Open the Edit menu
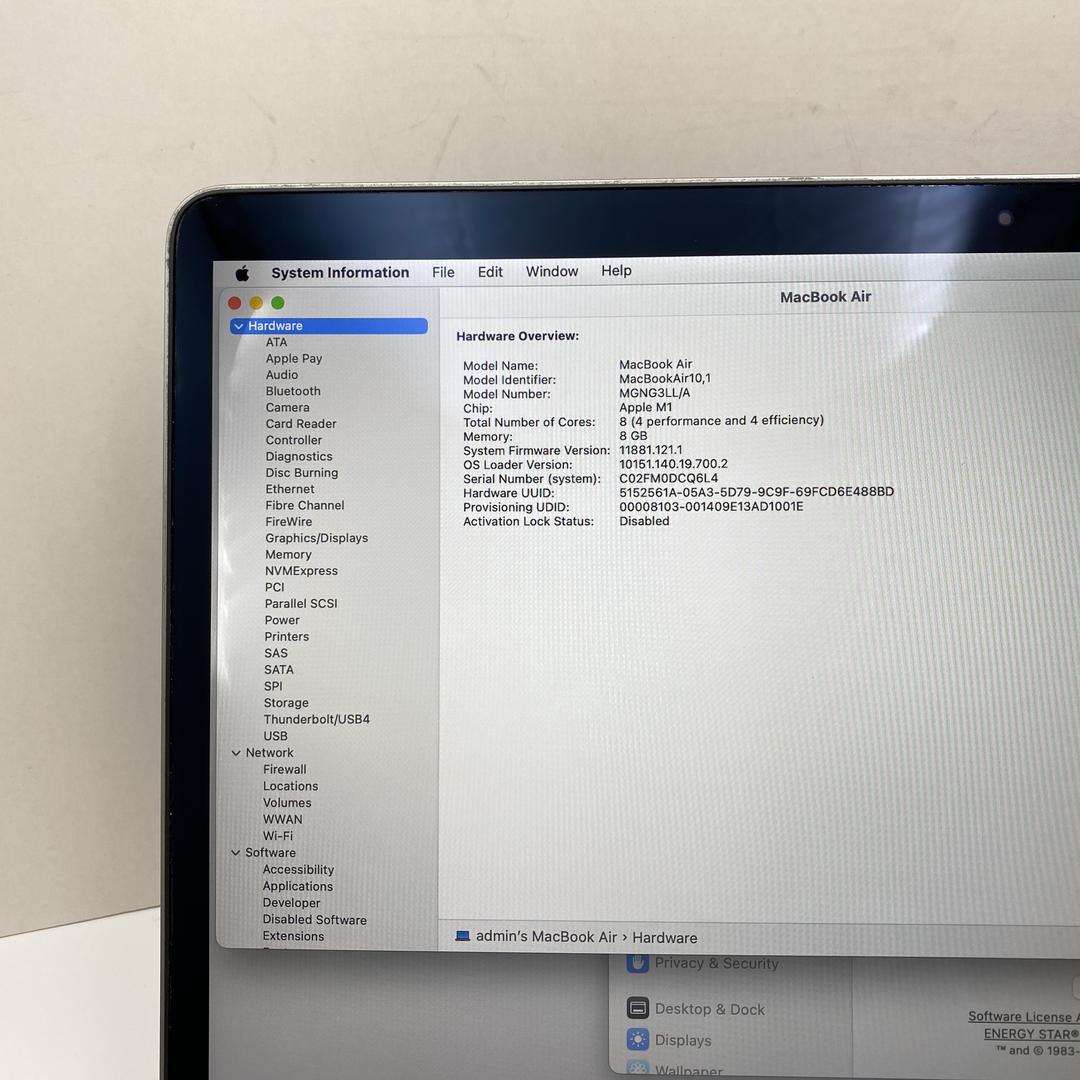1080x1080 pixels. pos(490,272)
